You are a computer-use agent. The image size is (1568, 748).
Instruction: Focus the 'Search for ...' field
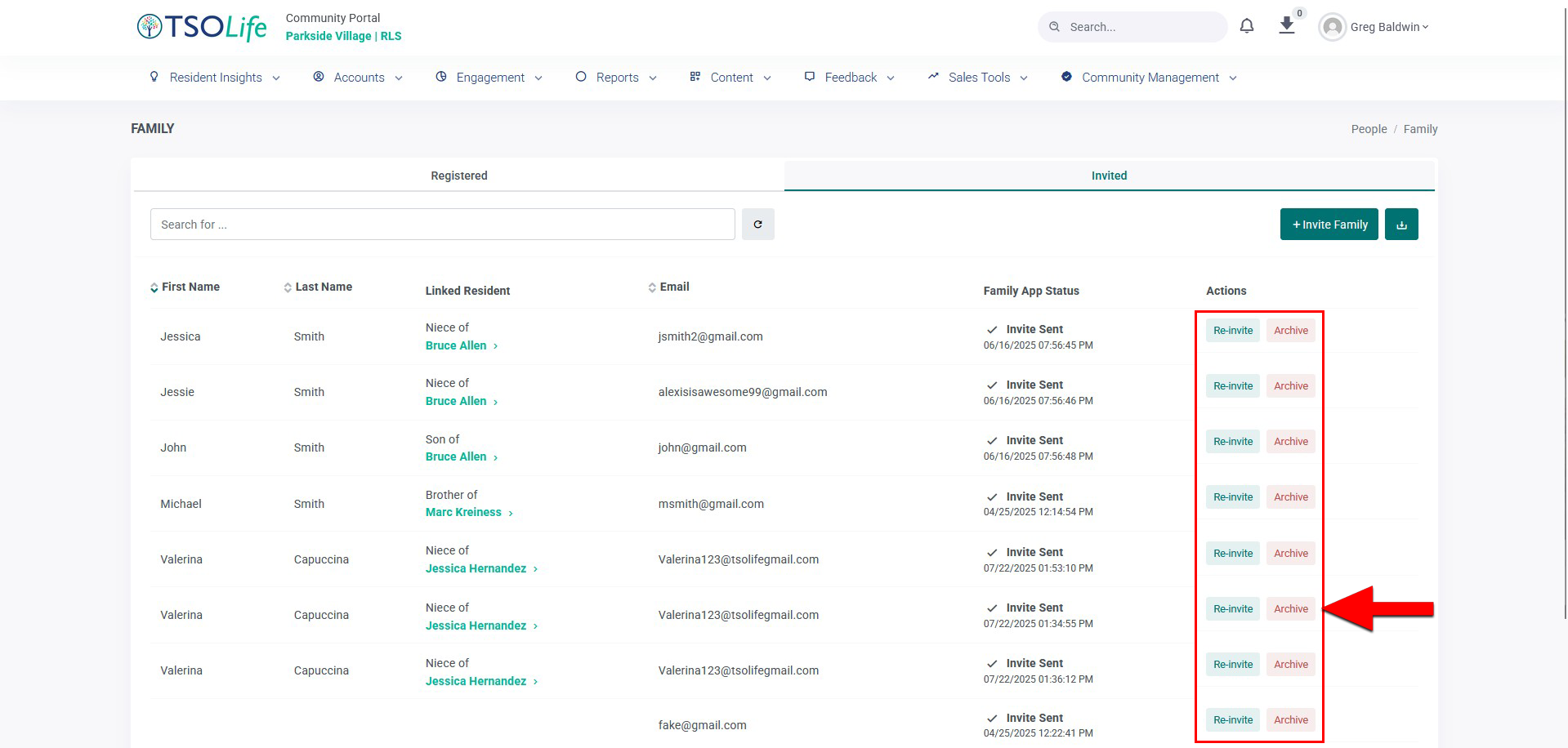442,224
